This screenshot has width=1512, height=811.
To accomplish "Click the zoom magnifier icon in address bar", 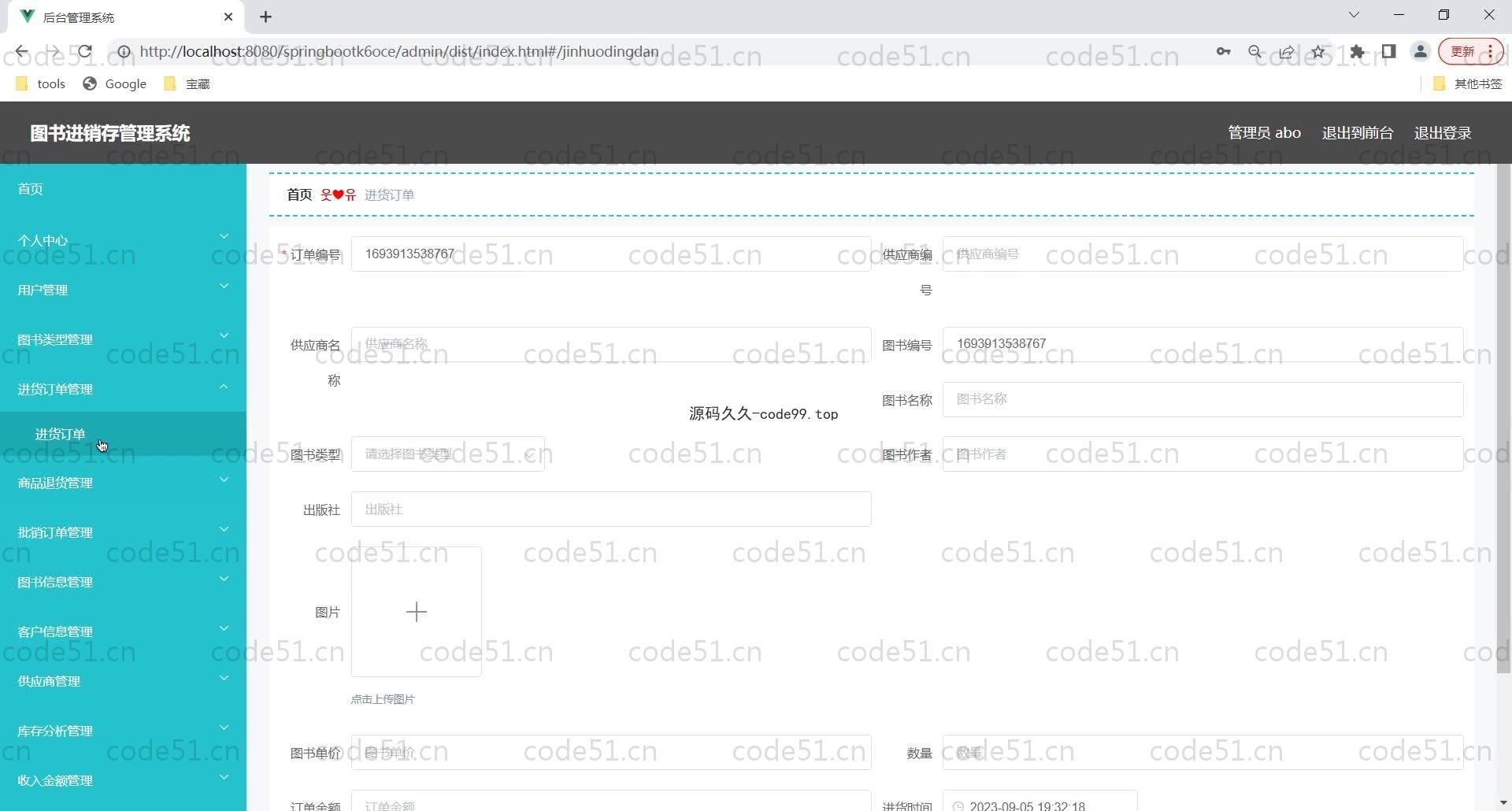I will point(1254,52).
